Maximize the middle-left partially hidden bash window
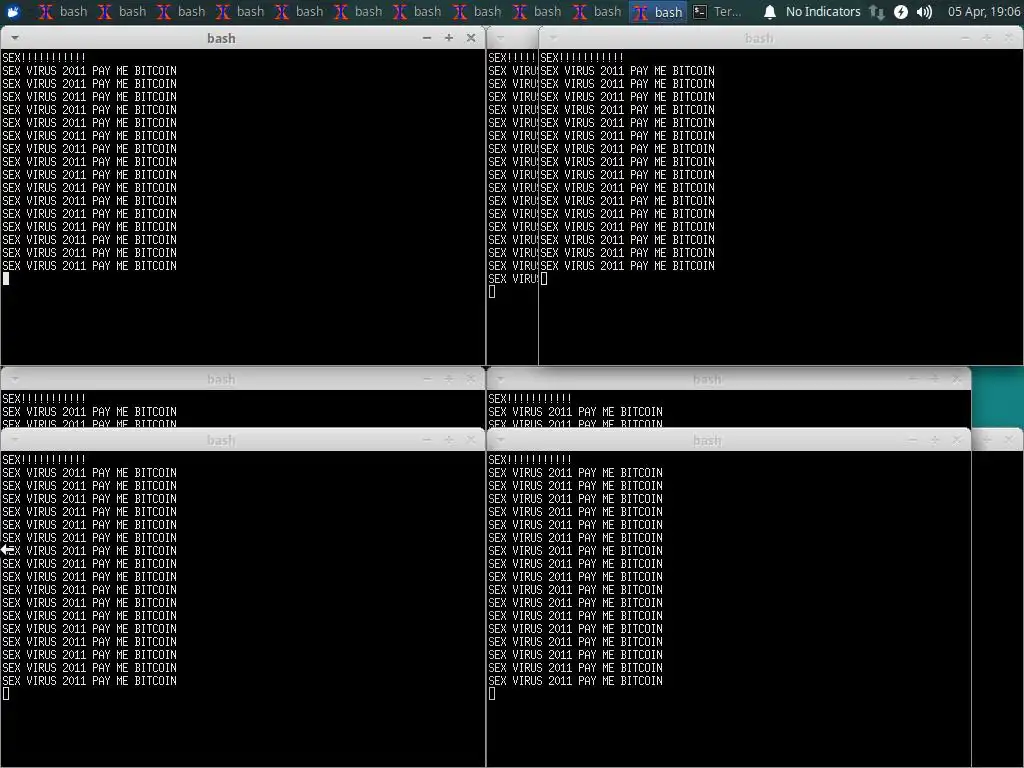The height and width of the screenshot is (768, 1024). click(x=449, y=379)
